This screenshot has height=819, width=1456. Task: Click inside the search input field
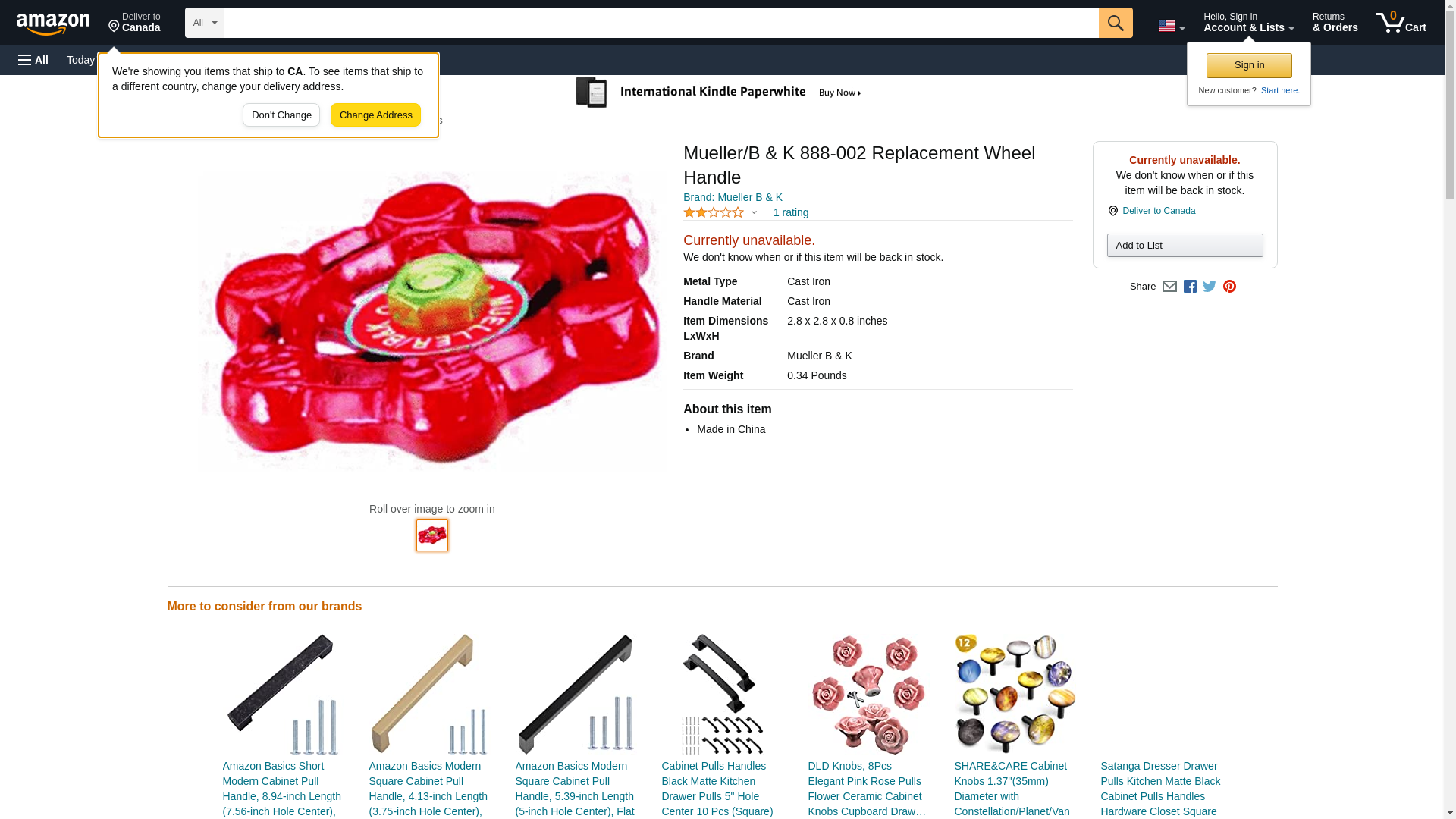click(661, 23)
